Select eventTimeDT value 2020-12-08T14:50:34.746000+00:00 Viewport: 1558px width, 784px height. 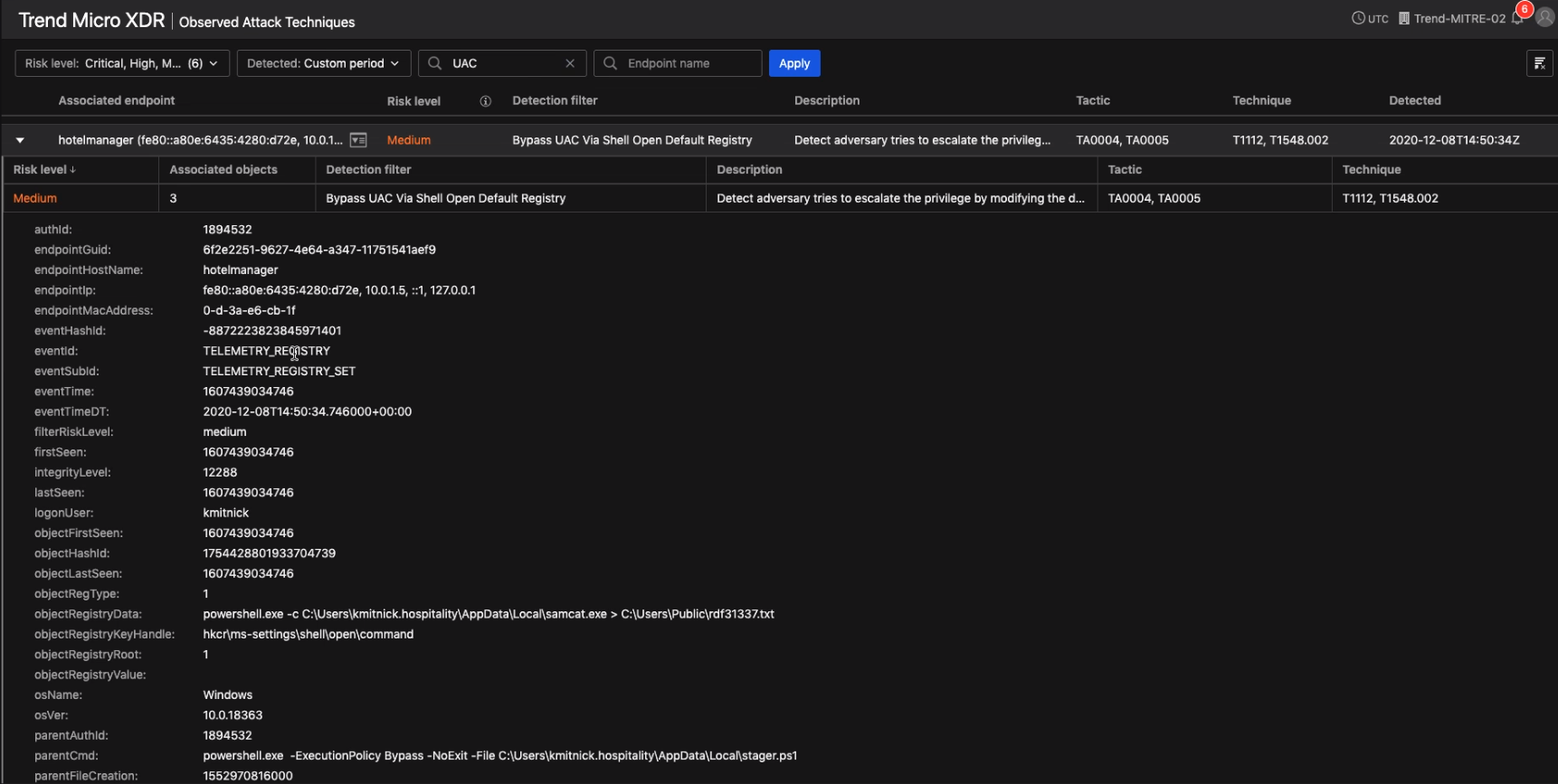[307, 411]
